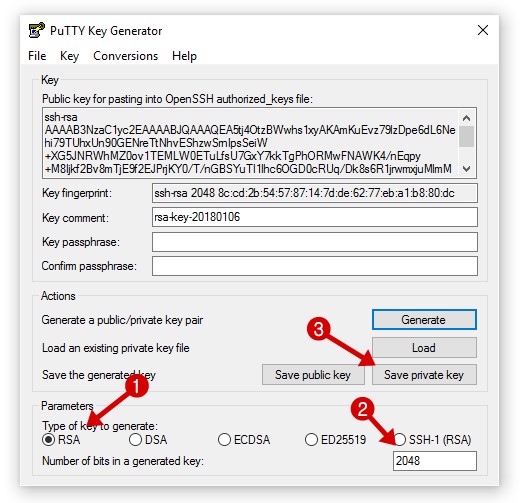Click the PuTTY Key Generator title icon

36,30
